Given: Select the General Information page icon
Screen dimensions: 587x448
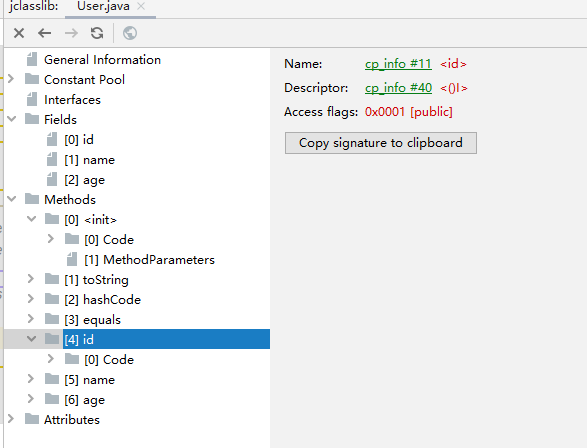Looking at the screenshot, I should coord(32,60).
